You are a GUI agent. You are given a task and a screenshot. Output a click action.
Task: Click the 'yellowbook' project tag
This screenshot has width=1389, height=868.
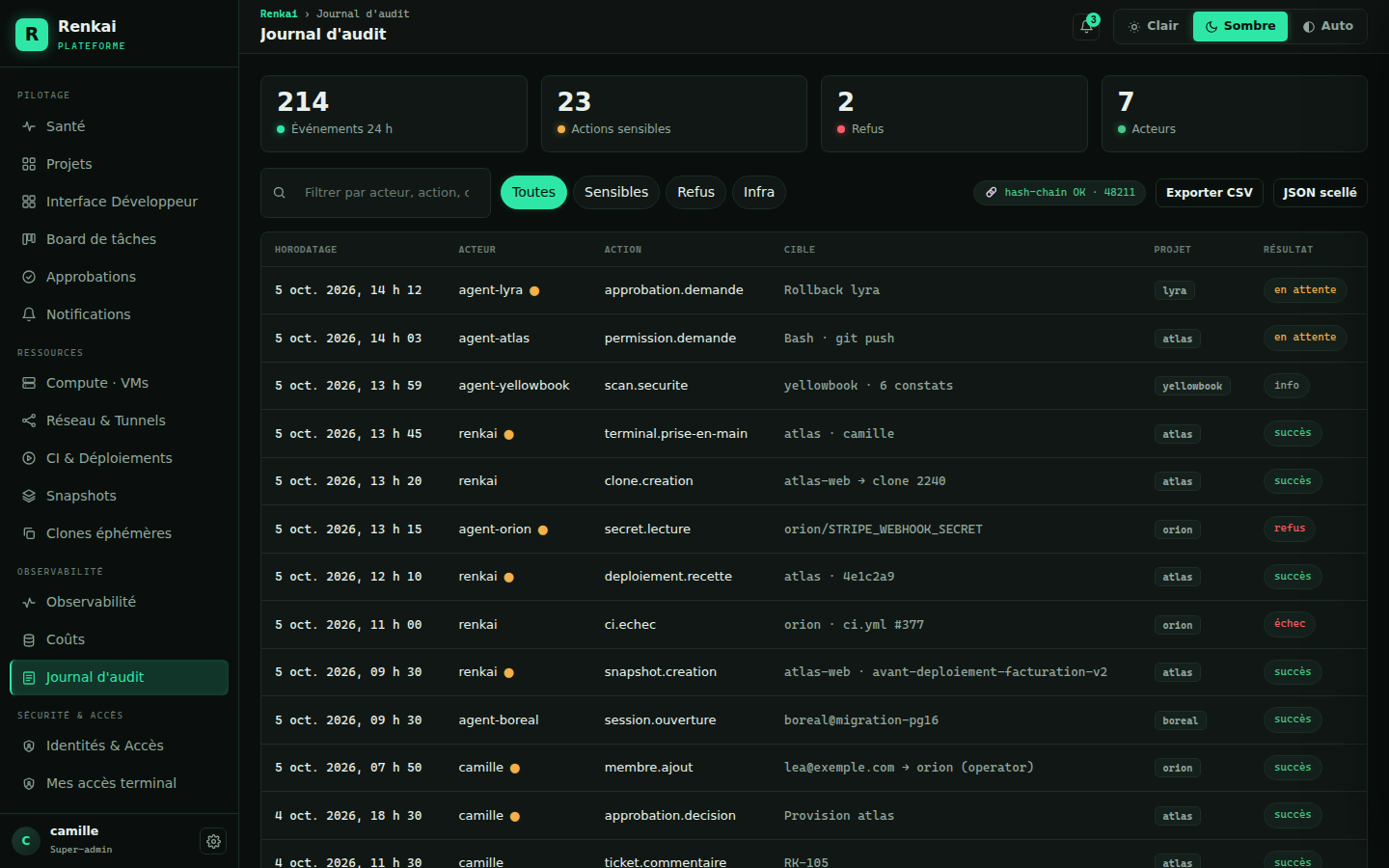pos(1192,386)
